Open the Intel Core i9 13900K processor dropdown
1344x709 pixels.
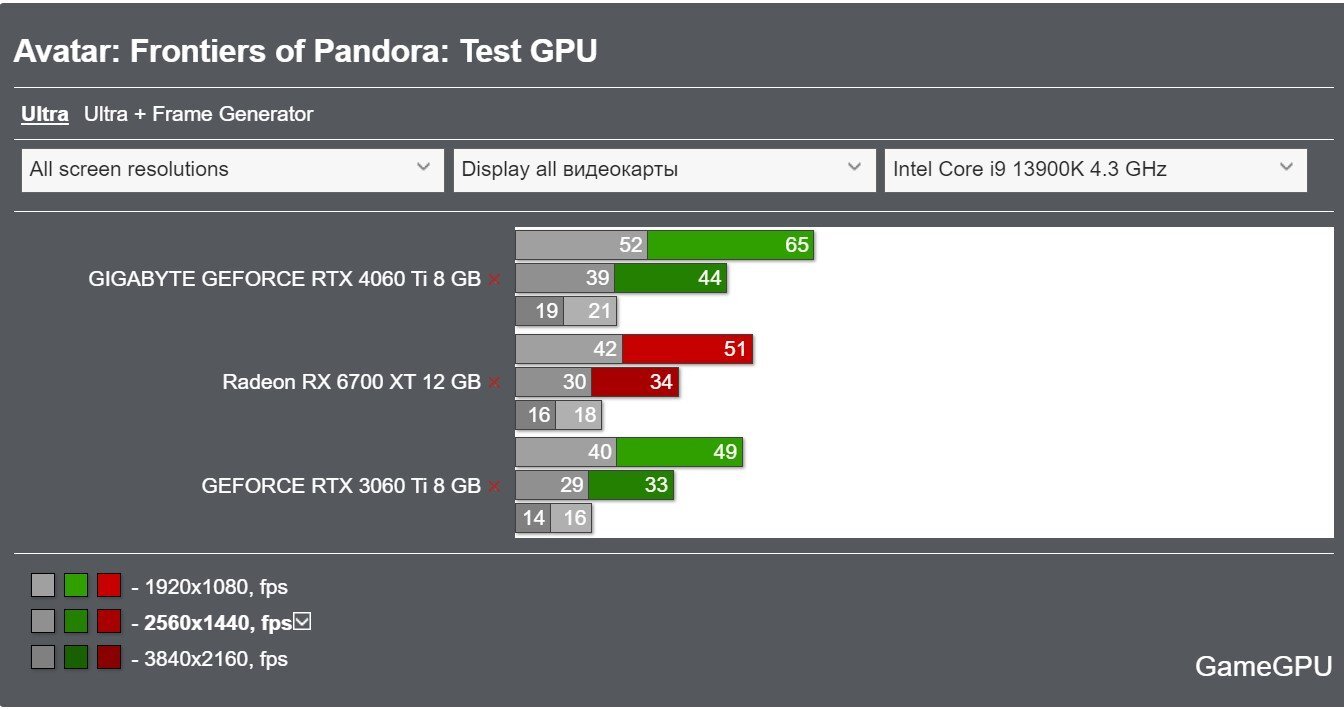(x=1095, y=169)
